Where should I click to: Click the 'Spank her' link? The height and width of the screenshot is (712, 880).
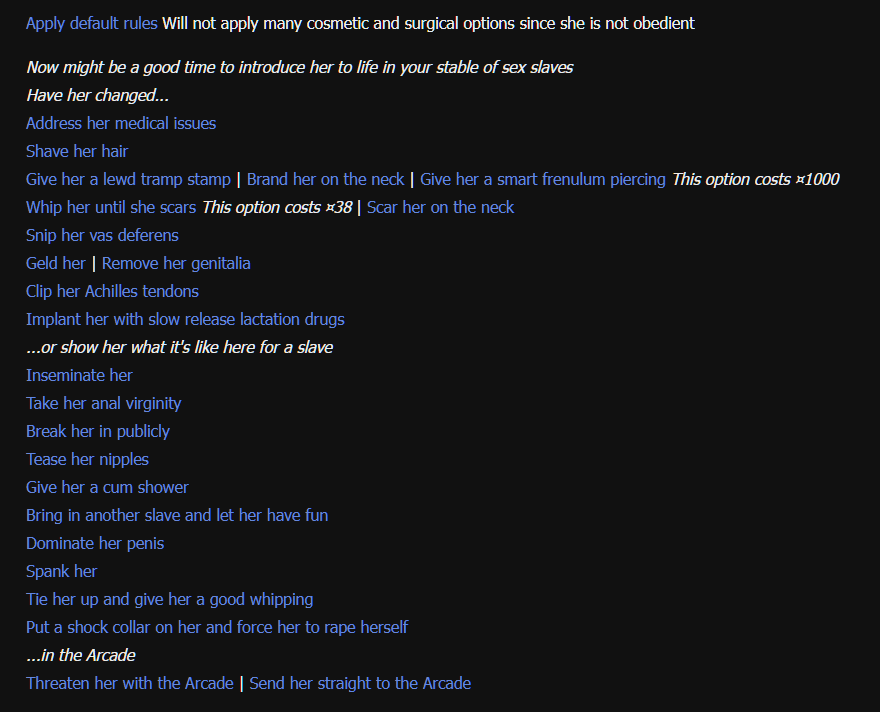click(x=61, y=571)
